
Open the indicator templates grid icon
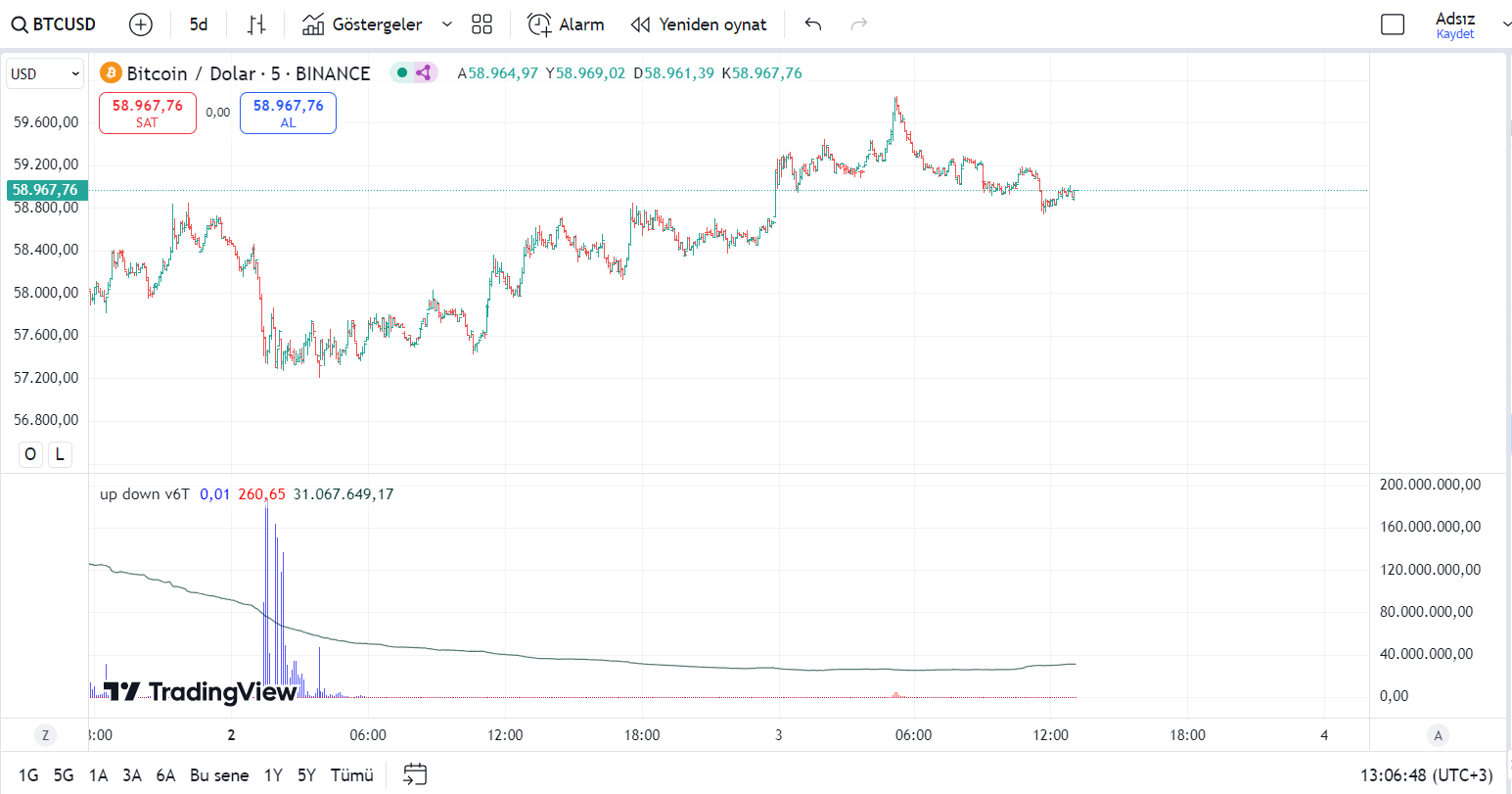[x=481, y=24]
